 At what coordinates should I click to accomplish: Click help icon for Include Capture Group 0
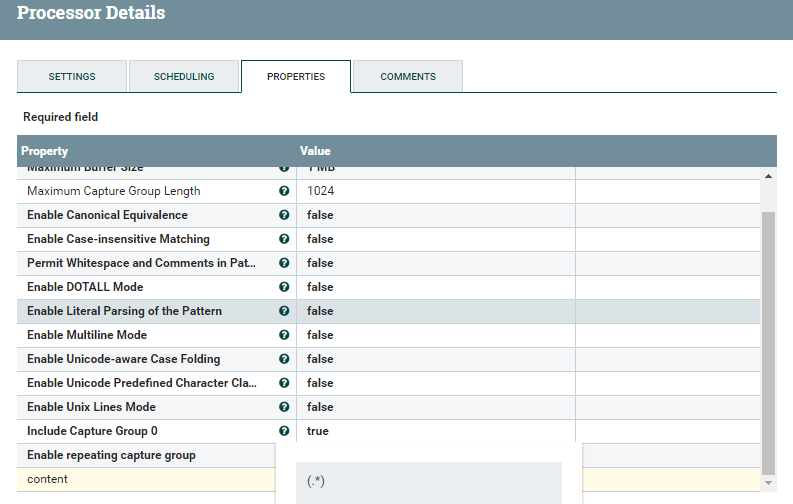284,431
